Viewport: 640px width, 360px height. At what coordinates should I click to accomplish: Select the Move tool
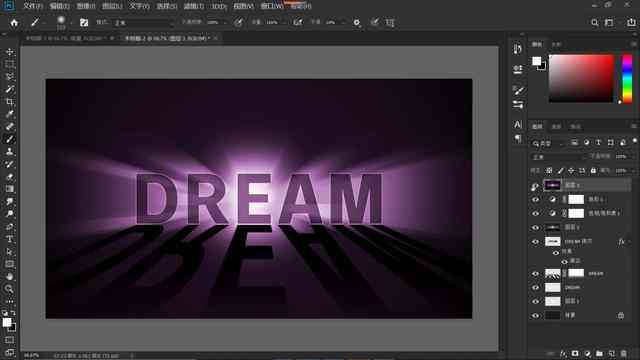(x=9, y=52)
